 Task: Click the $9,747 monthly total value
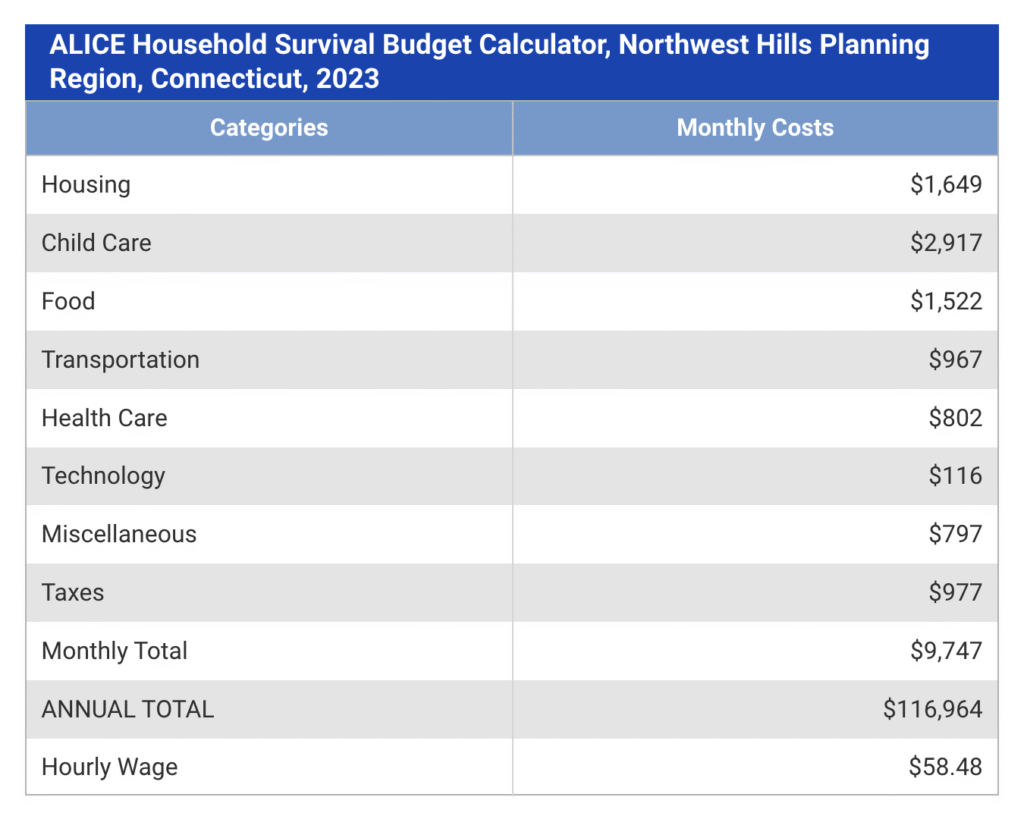946,651
